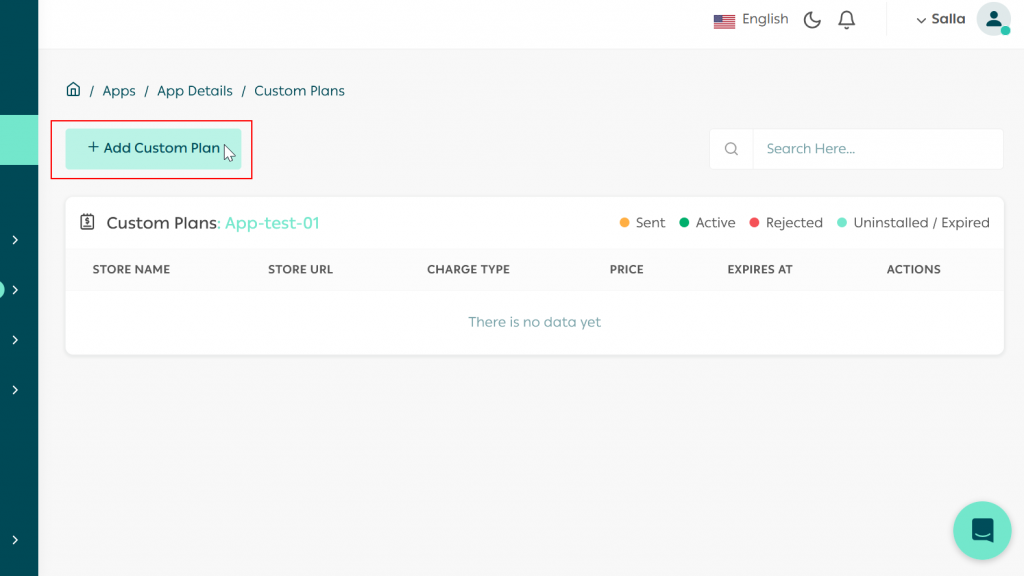1024x576 pixels.
Task: Click the dollar icon beside Custom Plans
Action: 88,222
